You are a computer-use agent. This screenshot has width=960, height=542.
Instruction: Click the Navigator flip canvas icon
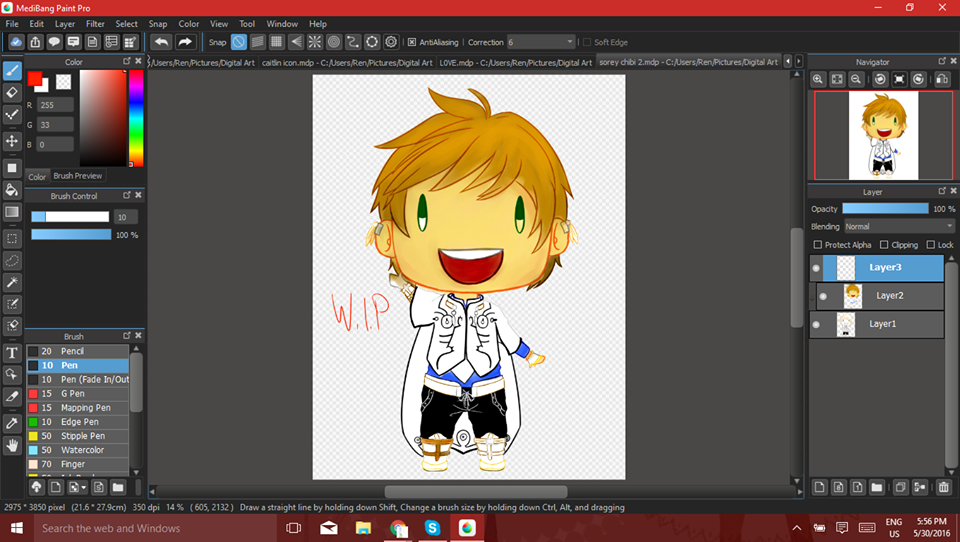click(942, 79)
